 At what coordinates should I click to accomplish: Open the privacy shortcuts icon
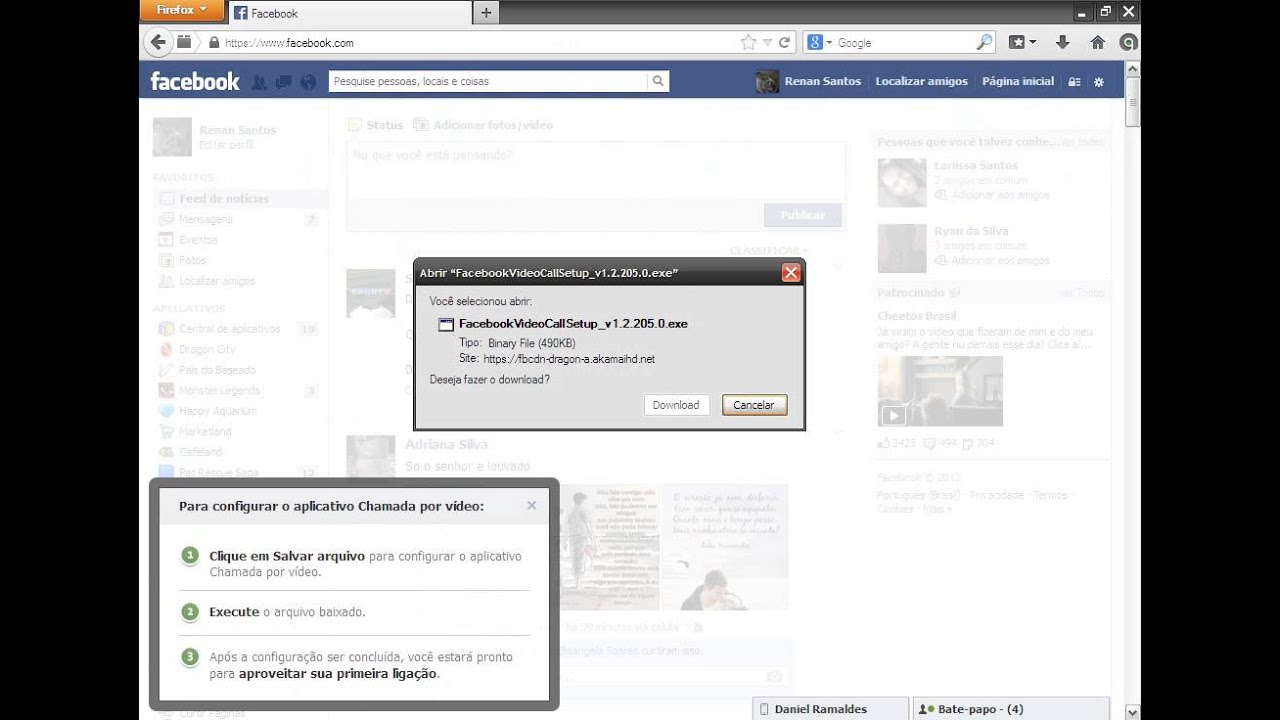tap(1074, 82)
